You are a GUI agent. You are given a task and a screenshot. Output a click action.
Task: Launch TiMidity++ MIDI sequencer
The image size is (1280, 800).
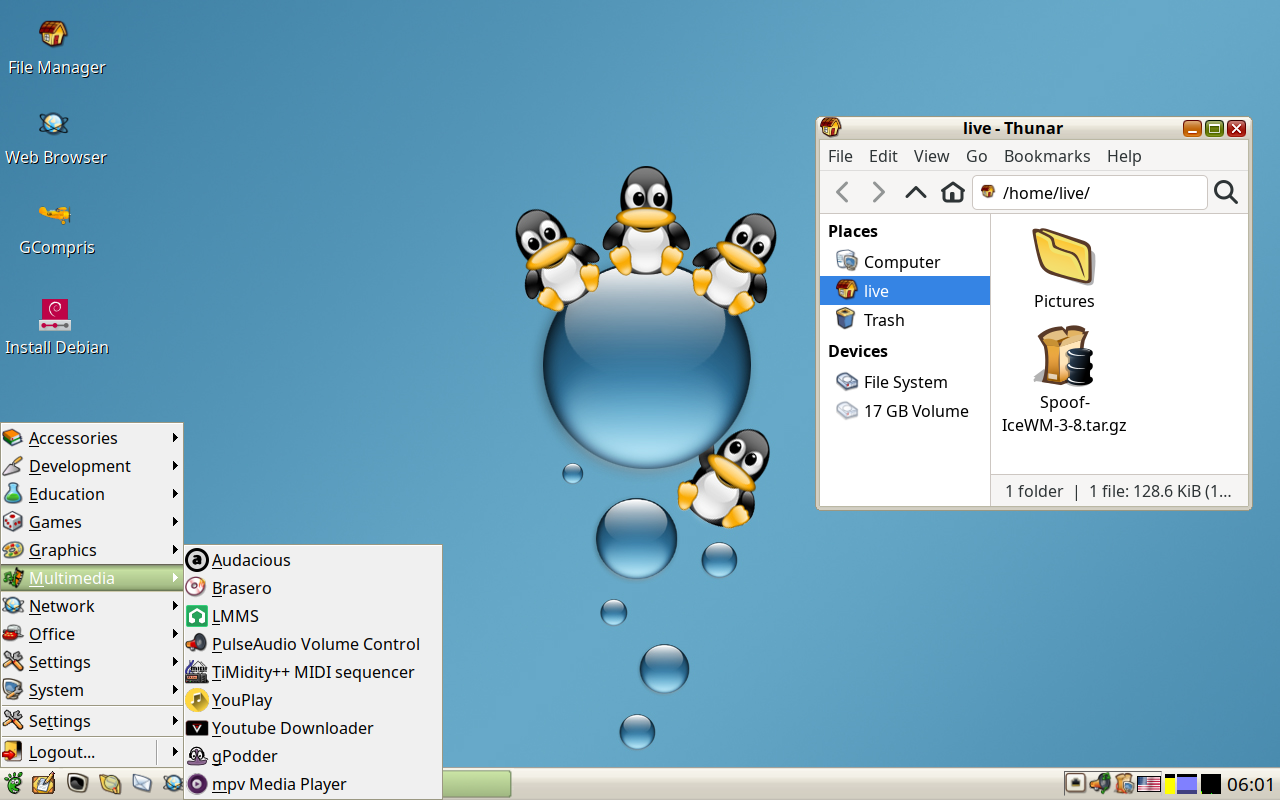tap(313, 672)
